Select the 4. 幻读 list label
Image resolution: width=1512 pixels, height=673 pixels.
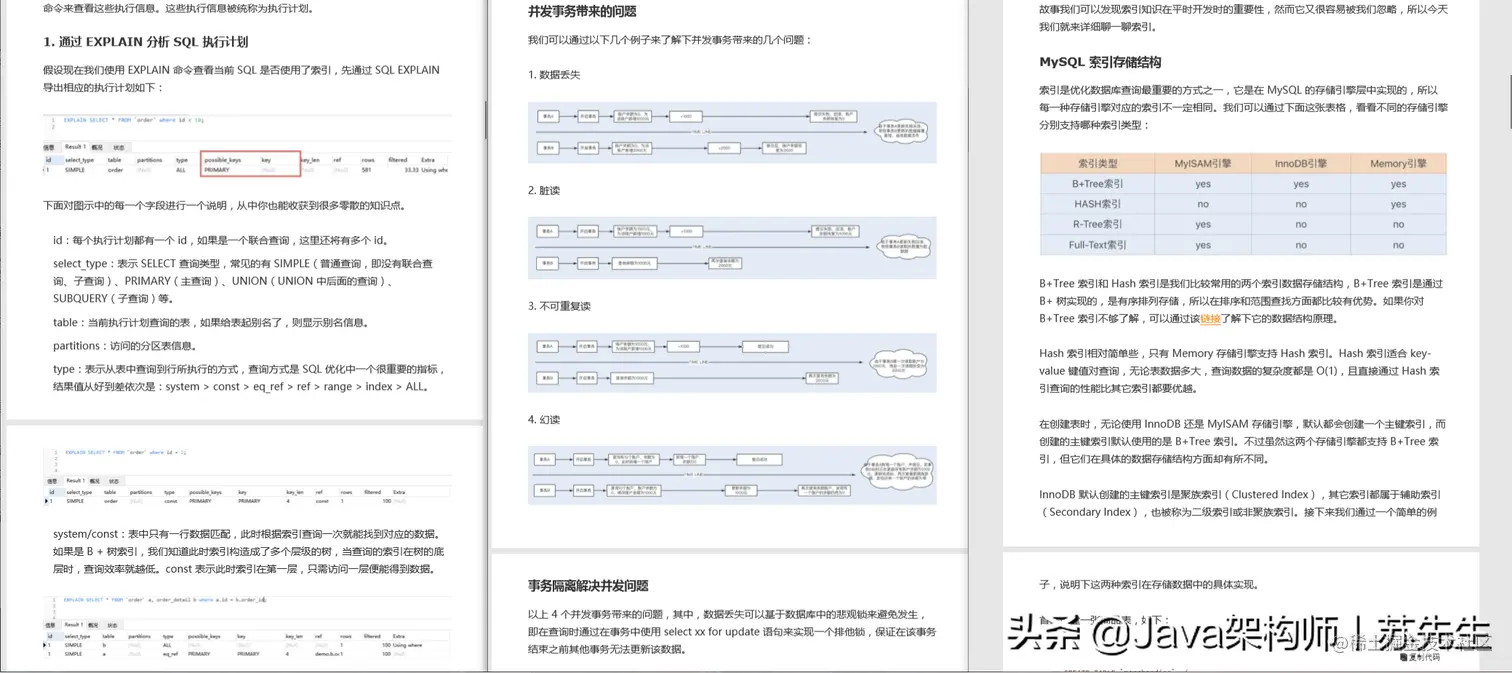[x=545, y=420]
